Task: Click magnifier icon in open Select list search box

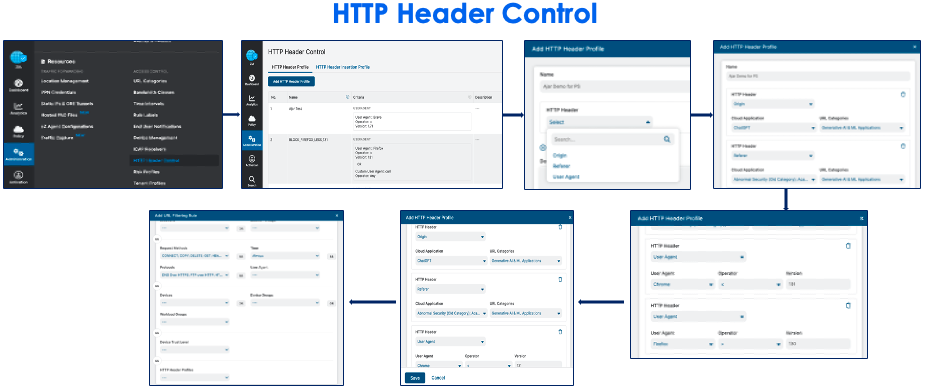Action: [667, 139]
